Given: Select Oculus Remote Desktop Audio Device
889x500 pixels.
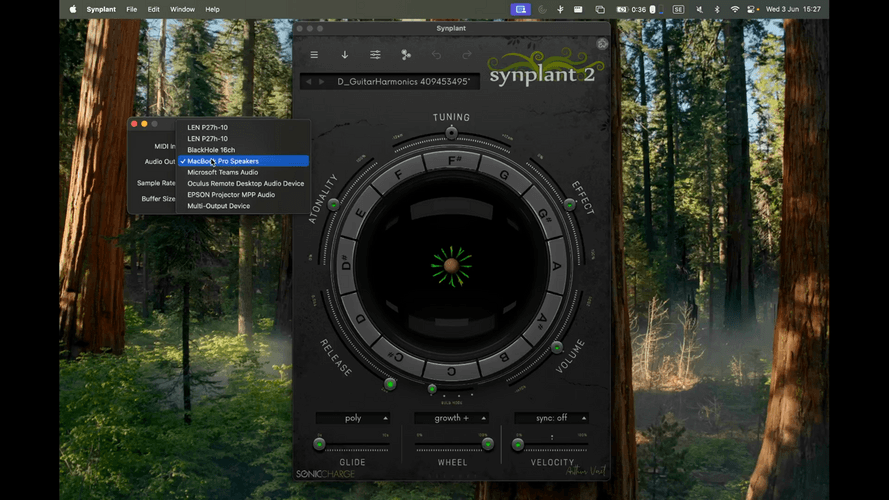Looking at the screenshot, I should coord(243,184).
